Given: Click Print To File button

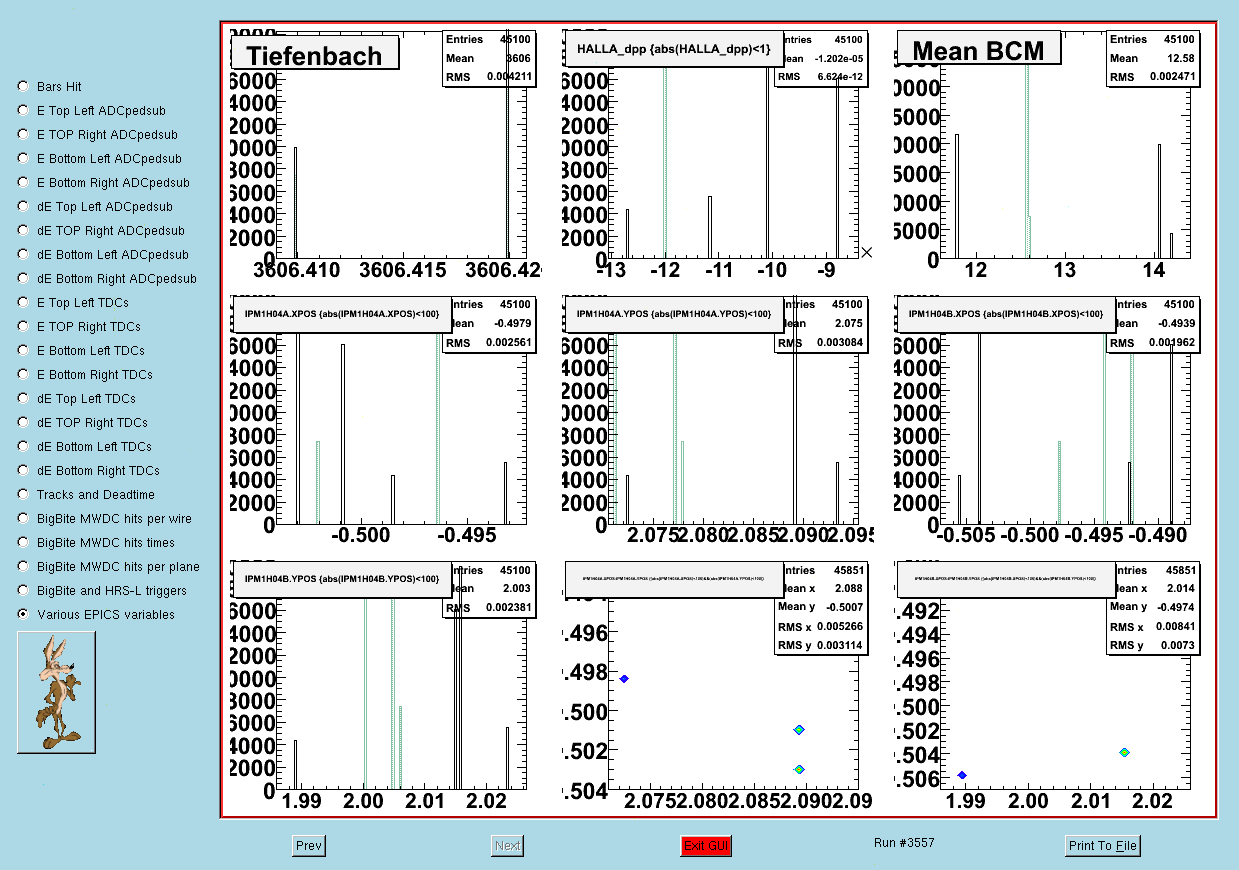Looking at the screenshot, I should click(x=1103, y=846).
